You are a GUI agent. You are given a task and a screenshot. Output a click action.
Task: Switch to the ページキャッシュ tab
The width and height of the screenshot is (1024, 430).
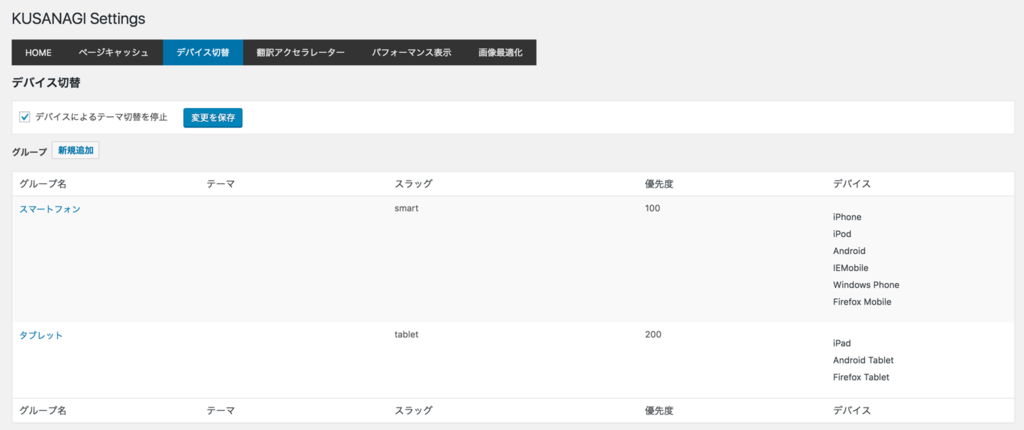113,53
